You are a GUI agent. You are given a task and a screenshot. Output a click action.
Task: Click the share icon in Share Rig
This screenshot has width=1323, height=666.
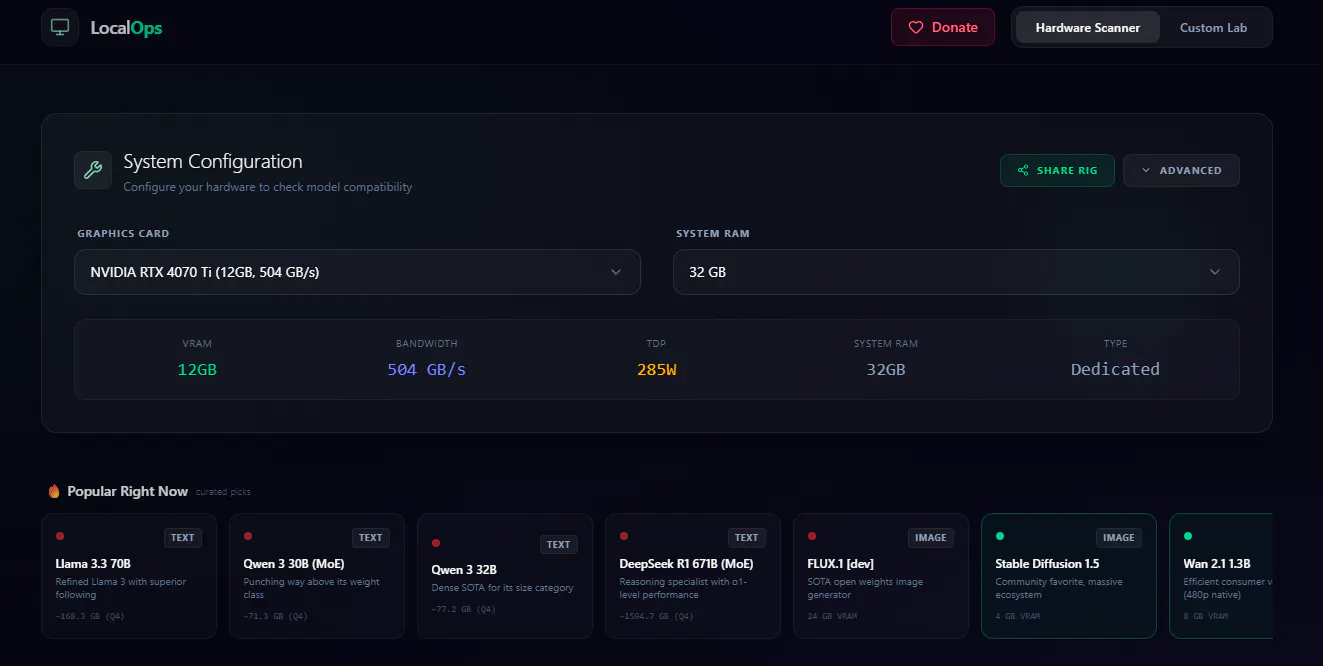(x=1023, y=170)
